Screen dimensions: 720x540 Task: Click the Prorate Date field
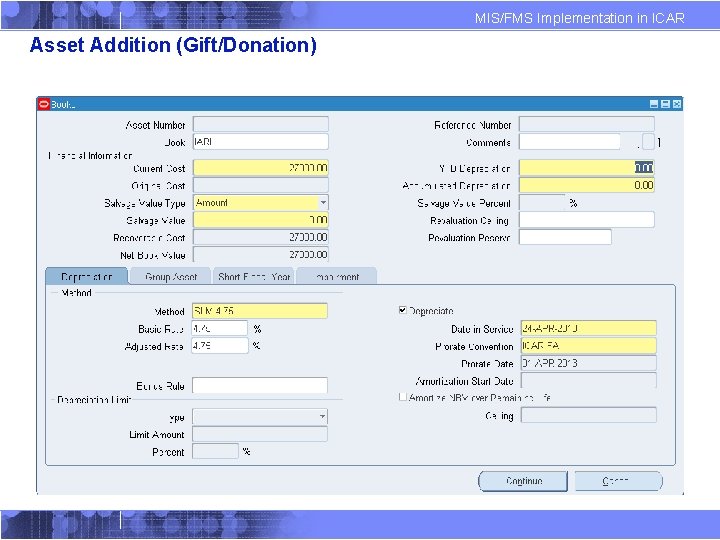tap(589, 363)
